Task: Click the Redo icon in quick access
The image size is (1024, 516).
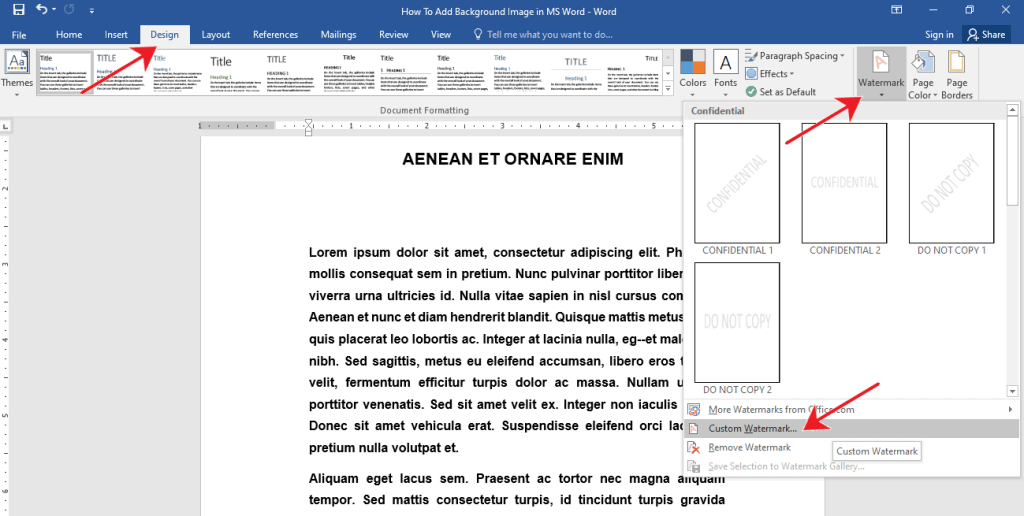Action: pyautogui.click(x=70, y=10)
